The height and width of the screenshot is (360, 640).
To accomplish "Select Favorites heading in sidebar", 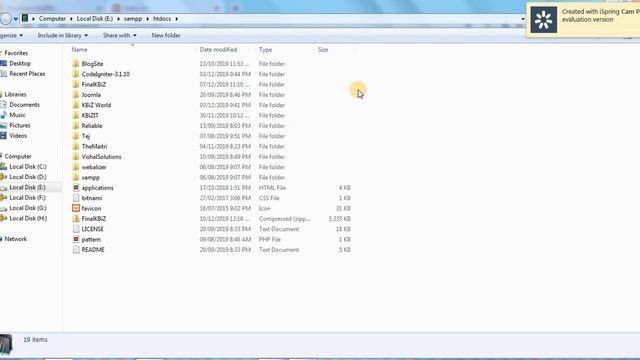I will coord(16,53).
